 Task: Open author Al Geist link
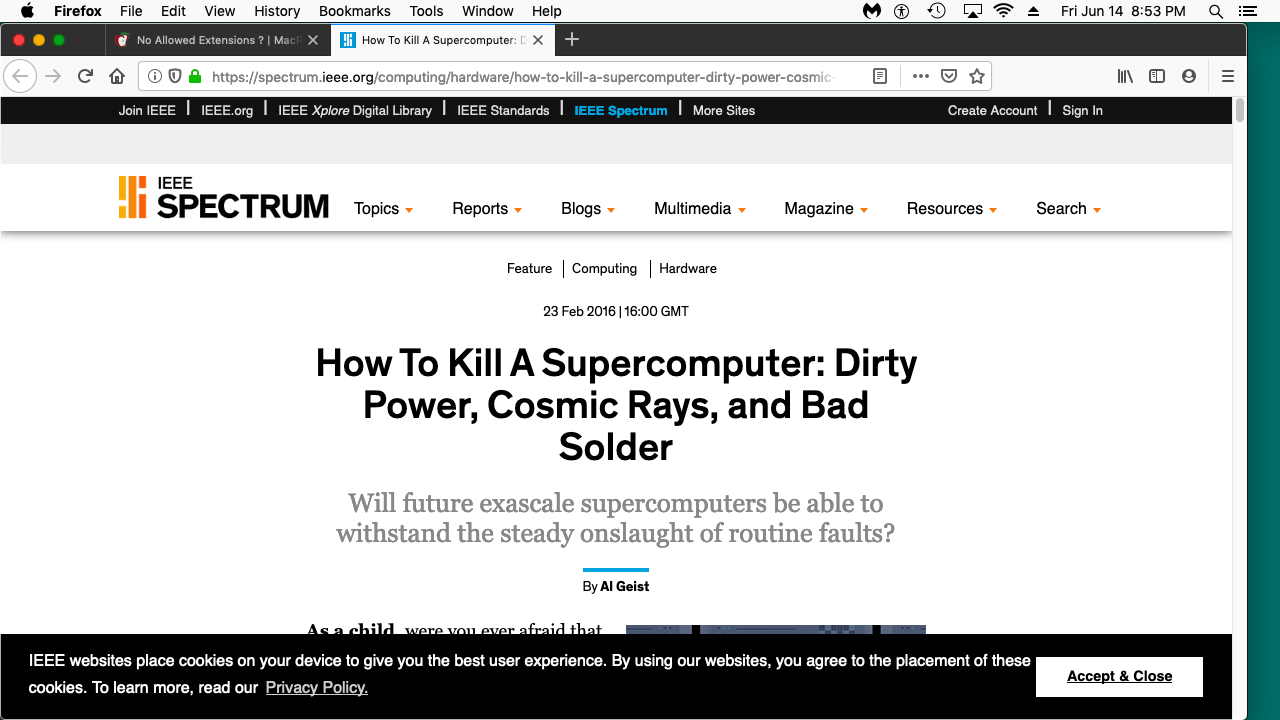[625, 586]
